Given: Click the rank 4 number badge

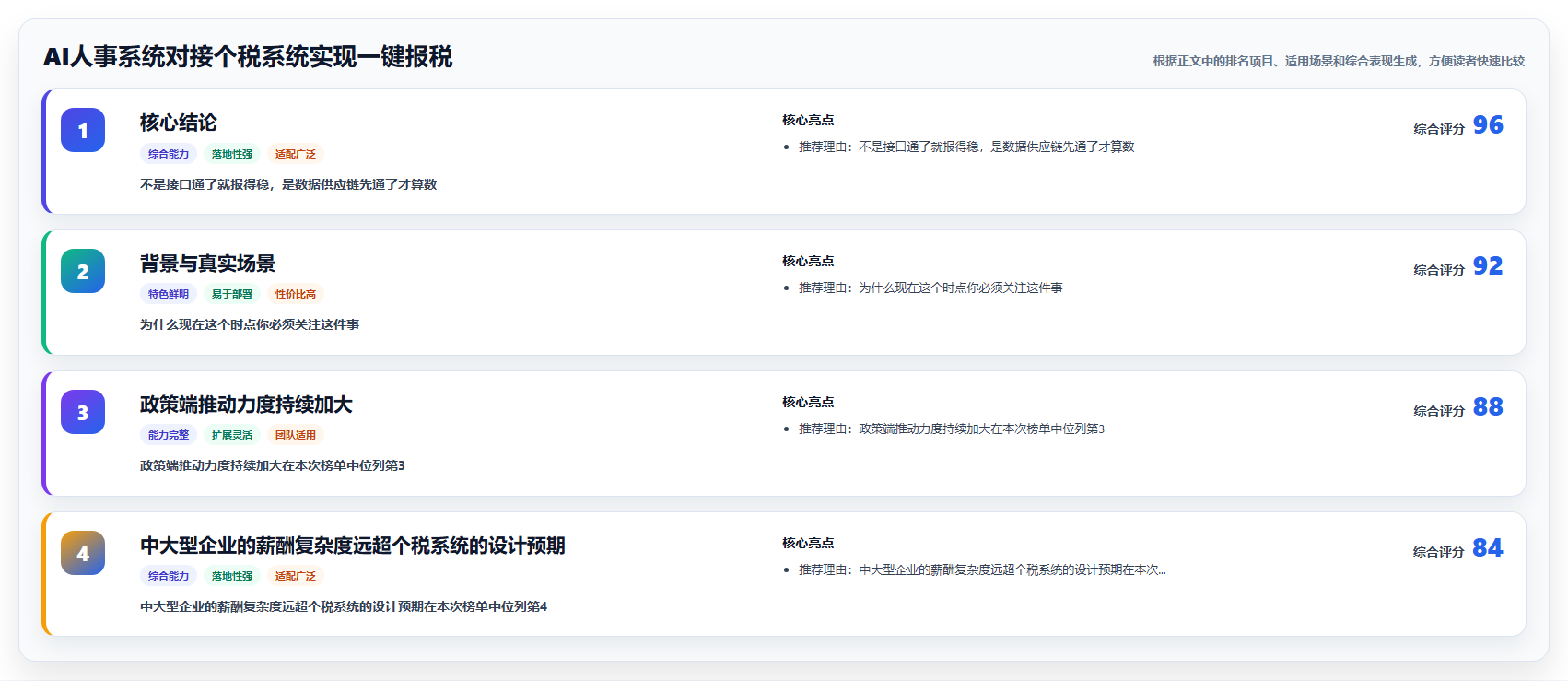Looking at the screenshot, I should pos(83,553).
